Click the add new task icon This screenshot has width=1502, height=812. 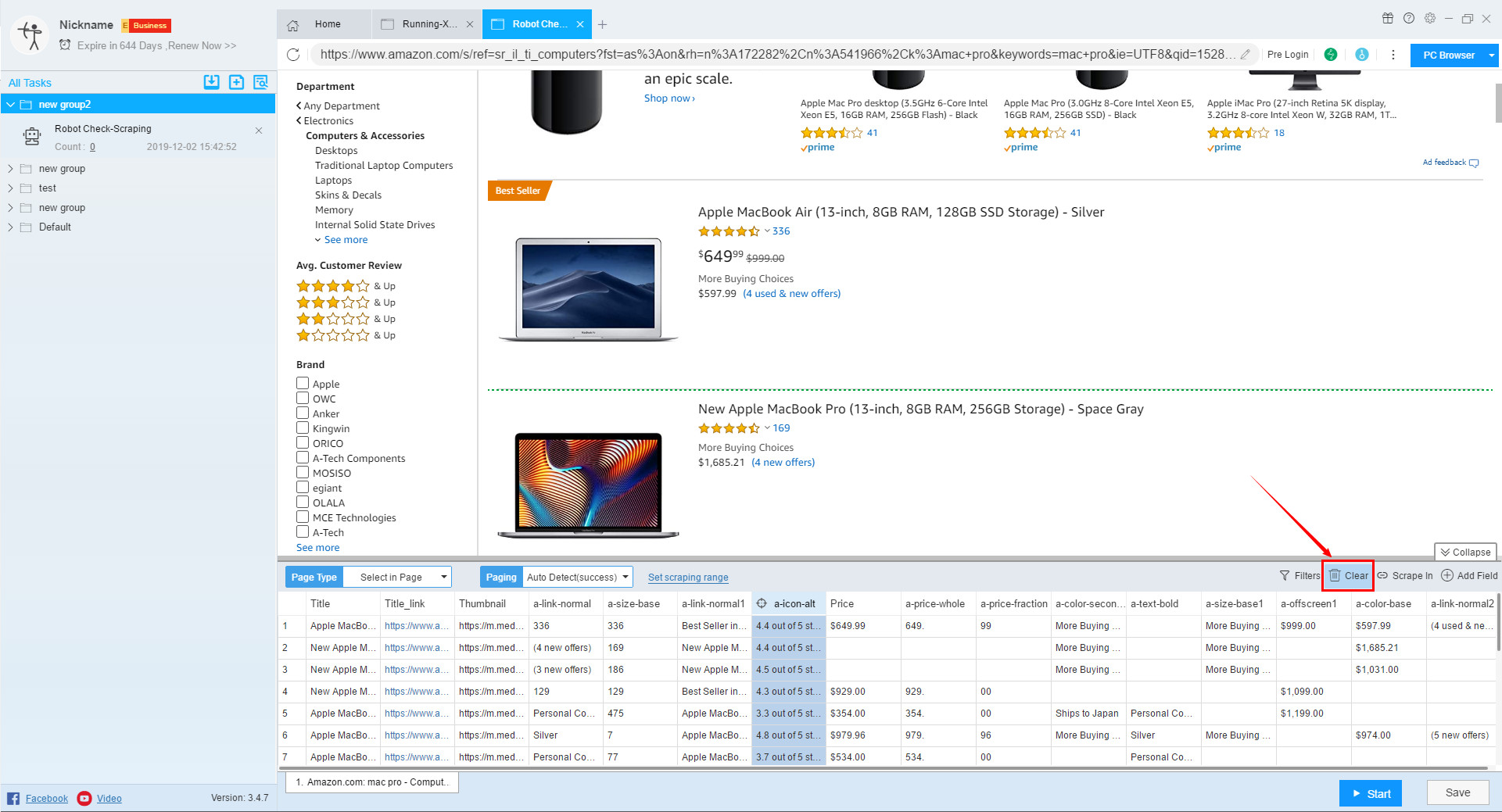pos(236,82)
